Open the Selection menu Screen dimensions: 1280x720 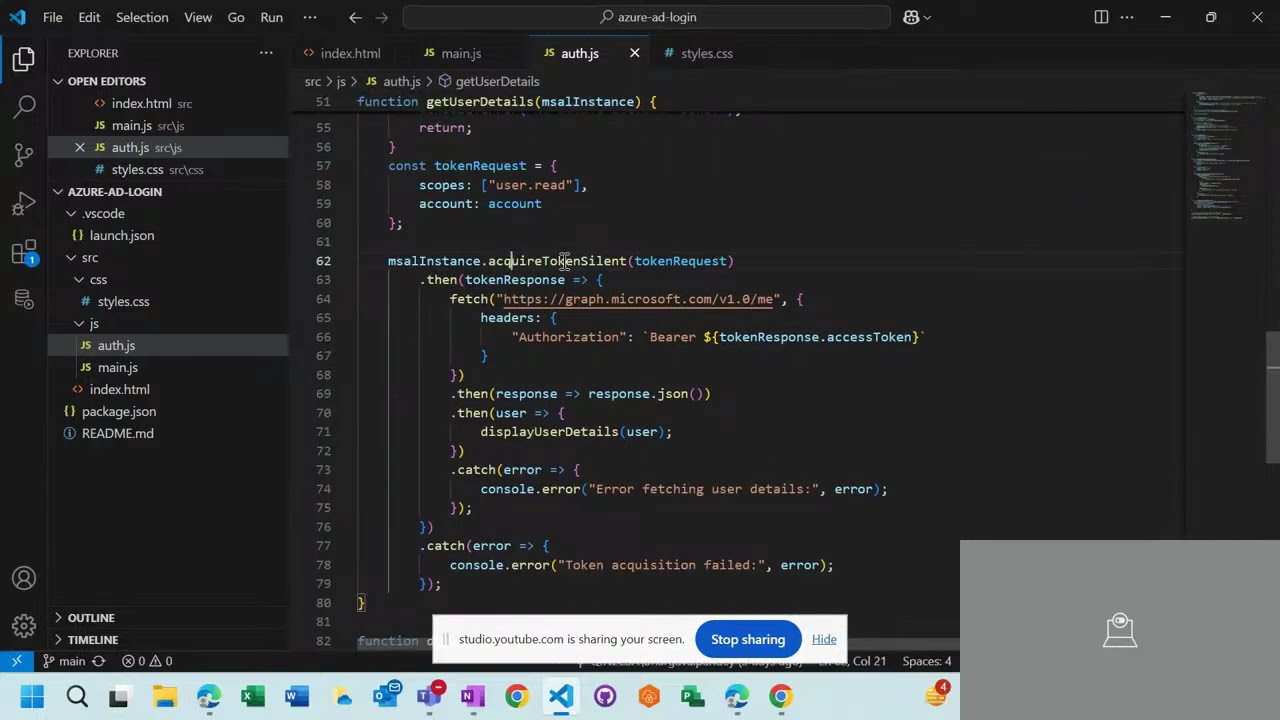coord(142,17)
